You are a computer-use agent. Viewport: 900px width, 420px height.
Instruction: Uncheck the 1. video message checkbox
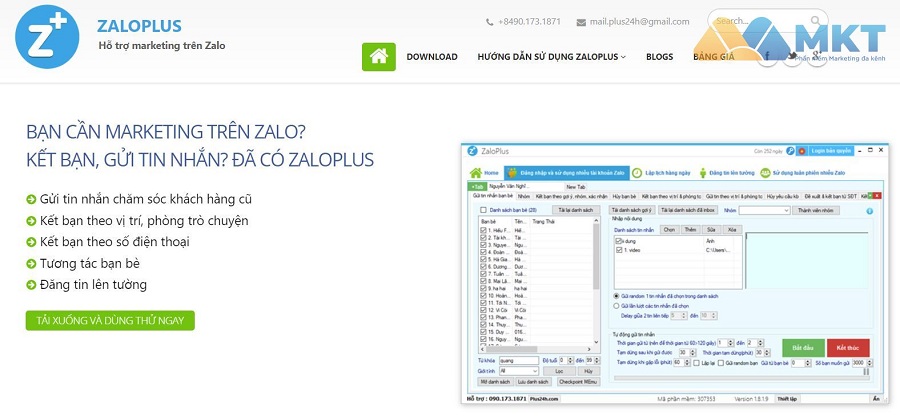pos(619,250)
